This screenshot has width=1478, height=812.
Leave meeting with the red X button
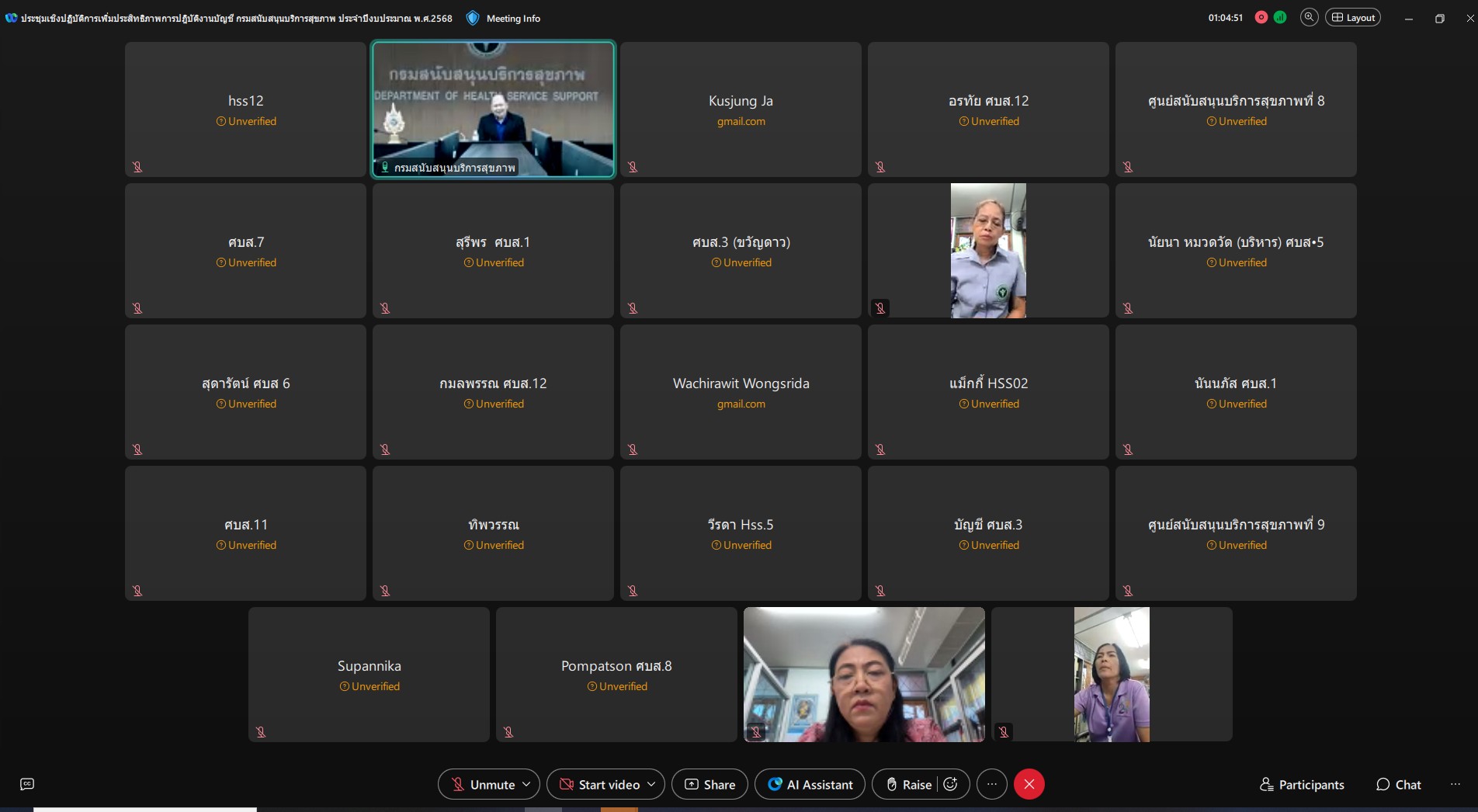pyautogui.click(x=1029, y=784)
